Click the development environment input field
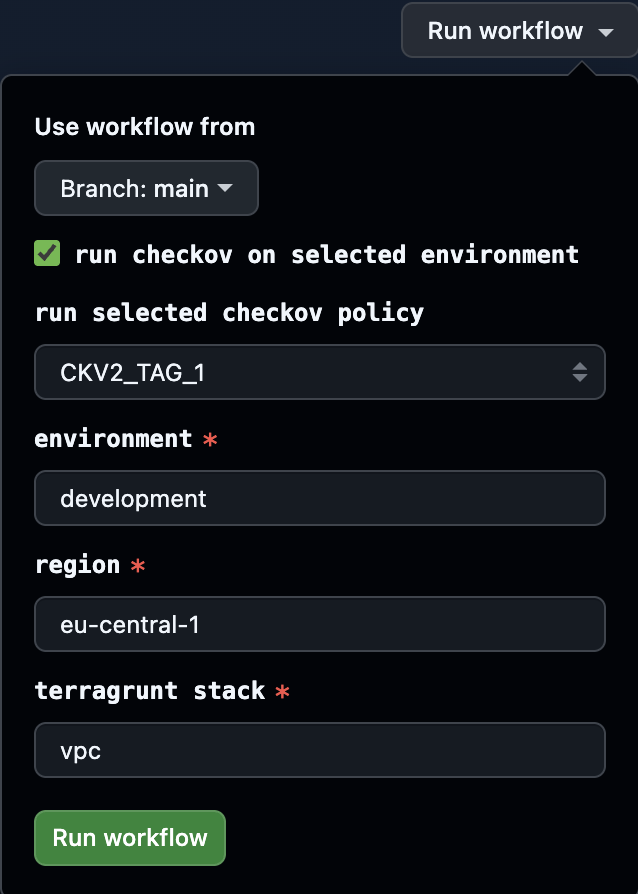The width and height of the screenshot is (638, 894). pyautogui.click(x=320, y=497)
